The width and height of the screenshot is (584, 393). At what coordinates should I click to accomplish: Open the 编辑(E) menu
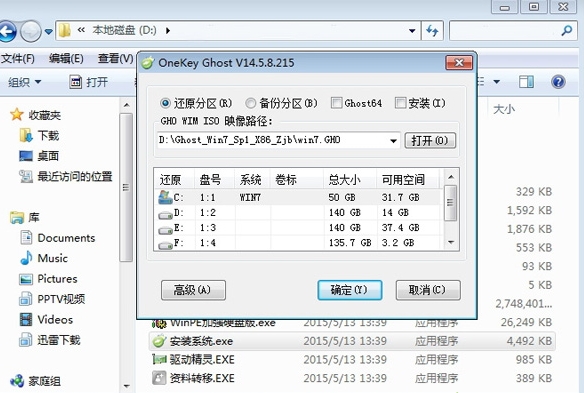[x=66, y=58]
